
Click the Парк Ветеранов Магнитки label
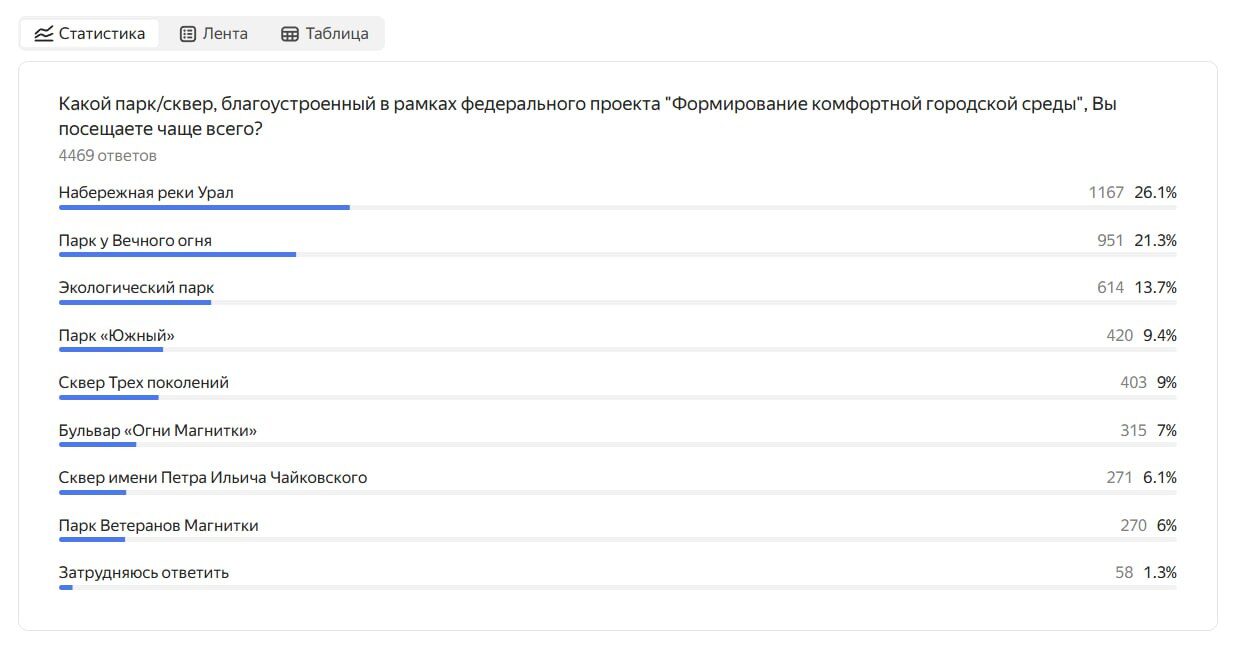point(159,525)
